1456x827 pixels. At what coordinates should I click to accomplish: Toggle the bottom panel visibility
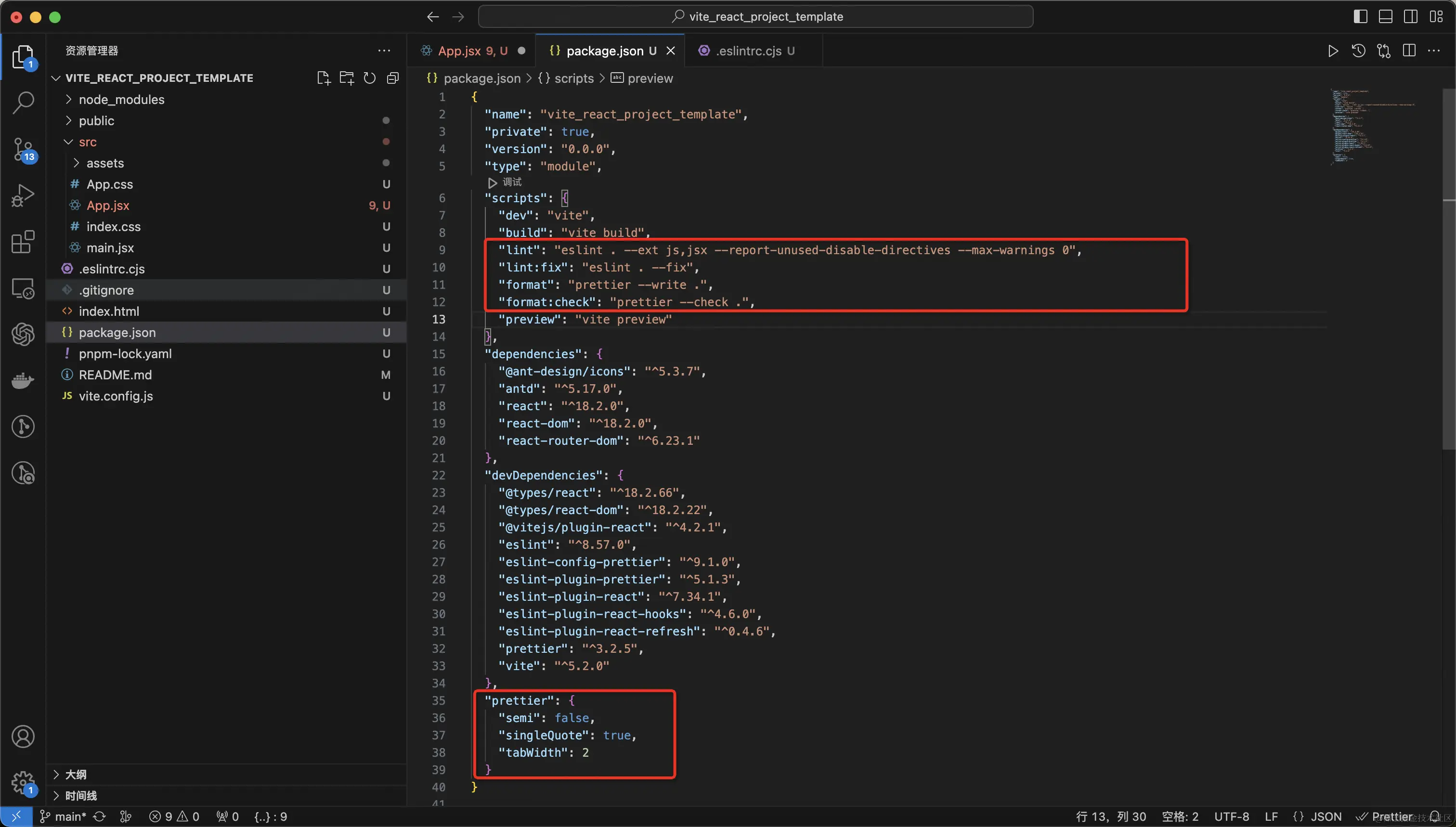(1385, 16)
